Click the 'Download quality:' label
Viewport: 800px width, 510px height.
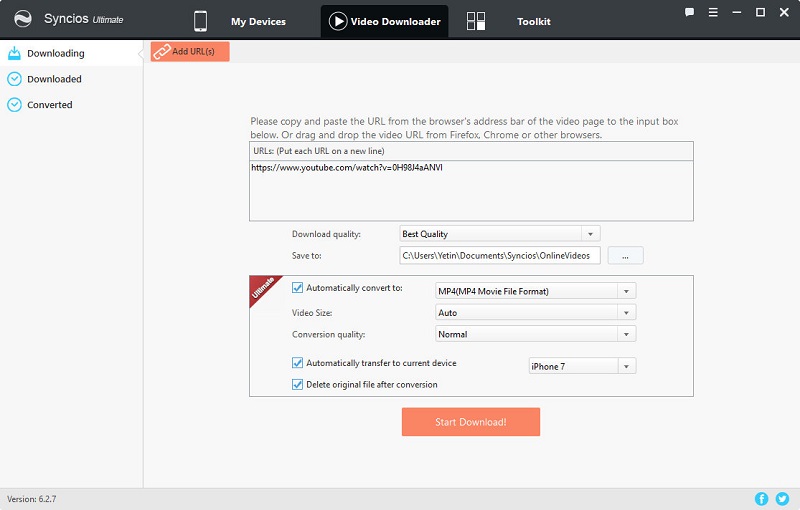326,234
